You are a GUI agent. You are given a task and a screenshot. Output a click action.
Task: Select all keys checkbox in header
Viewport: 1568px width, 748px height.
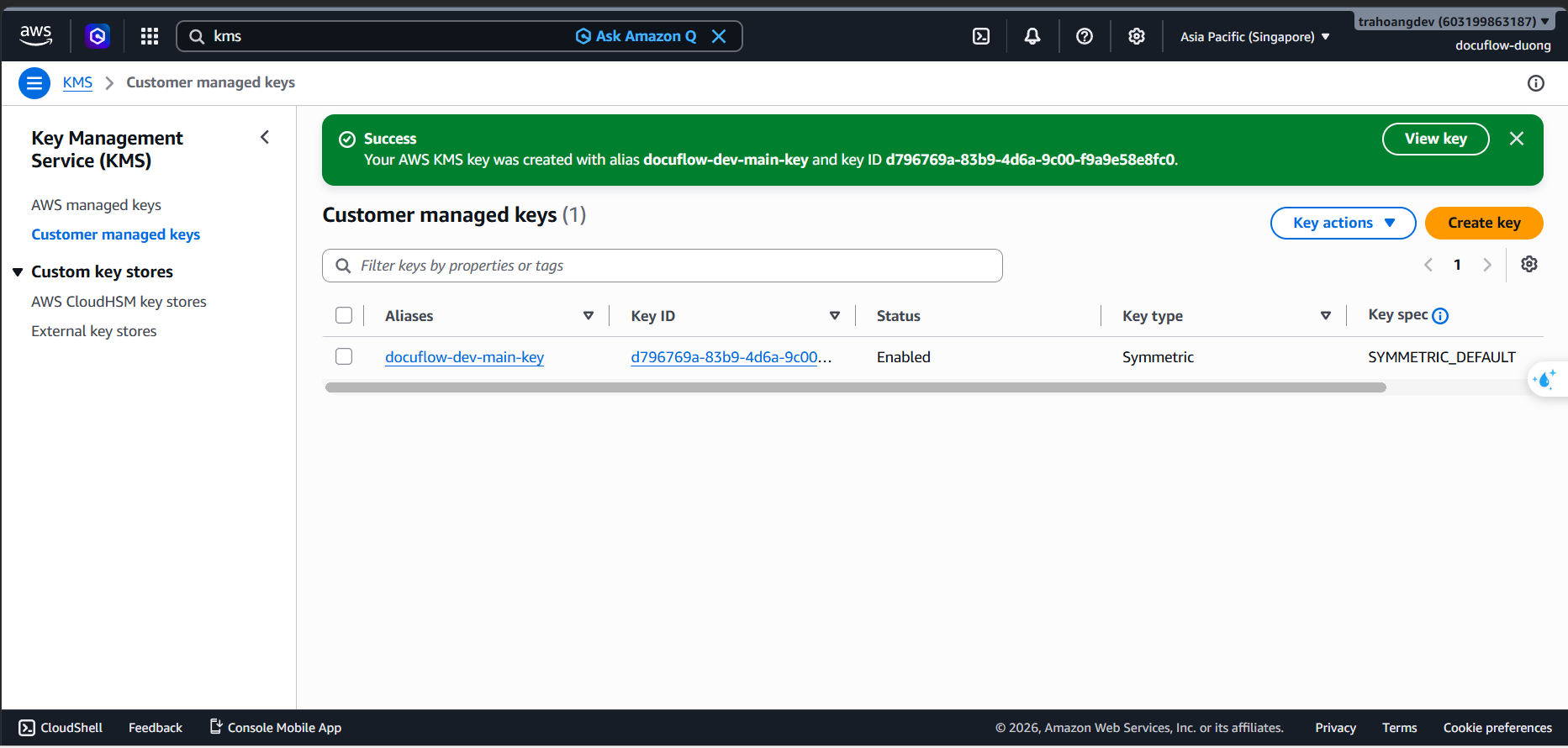(344, 315)
